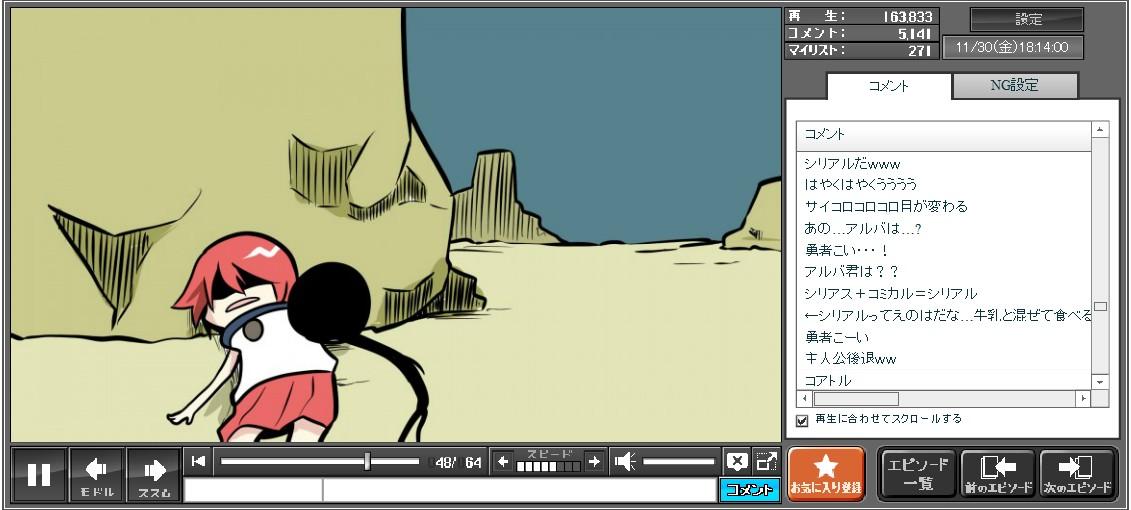Click the モドル rewind arrow button
Image resolution: width=1131 pixels, height=510 pixels.
(96, 474)
